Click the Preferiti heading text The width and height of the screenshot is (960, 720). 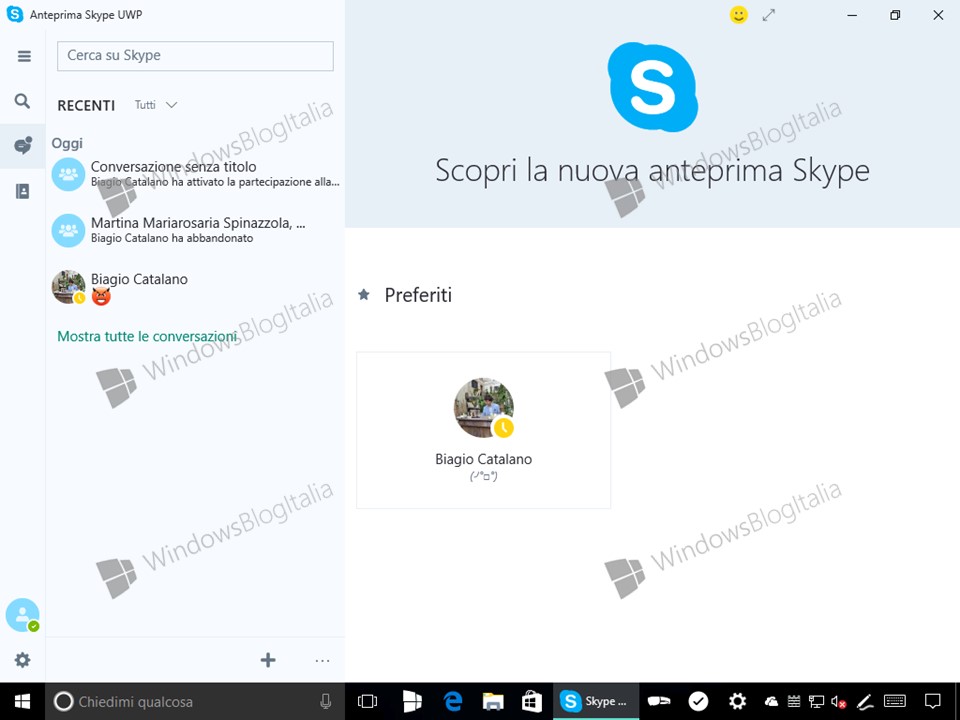pos(418,295)
